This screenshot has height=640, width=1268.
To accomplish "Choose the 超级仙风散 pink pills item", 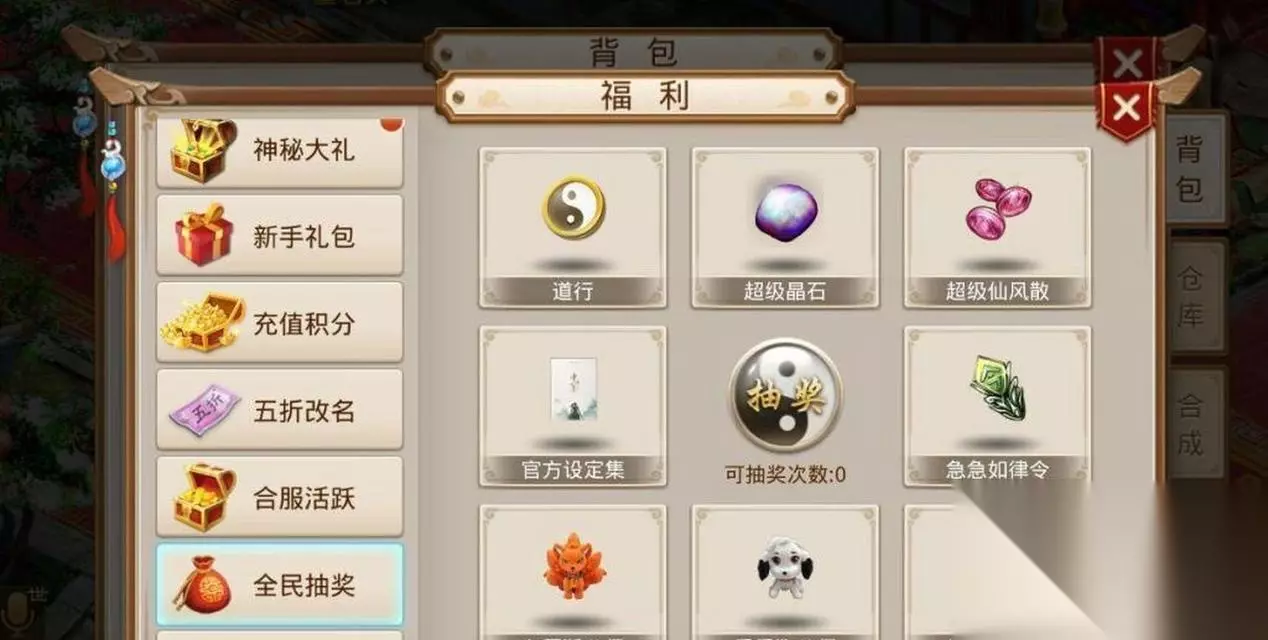I will pos(997,227).
